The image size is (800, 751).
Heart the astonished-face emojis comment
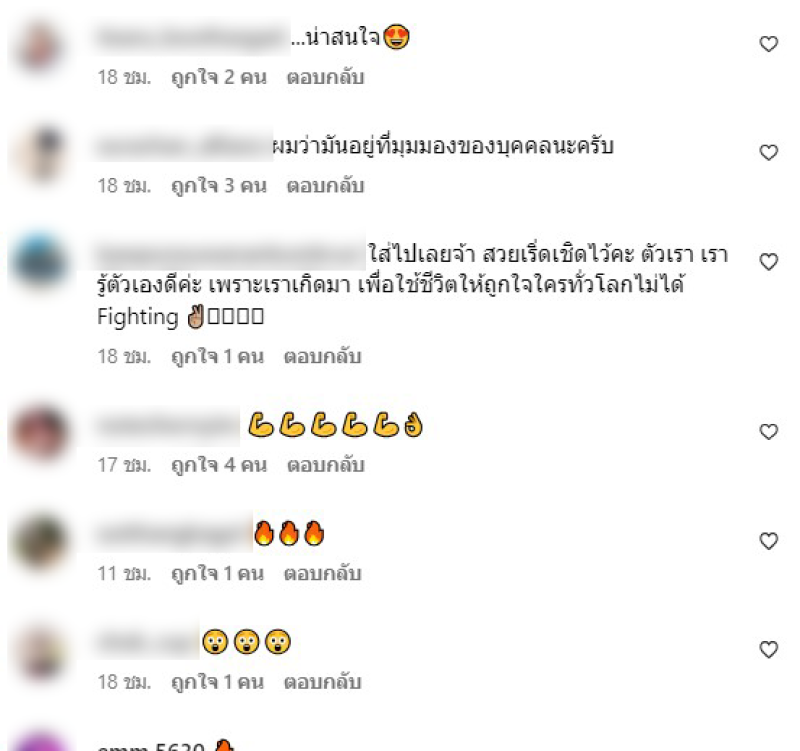click(x=768, y=649)
